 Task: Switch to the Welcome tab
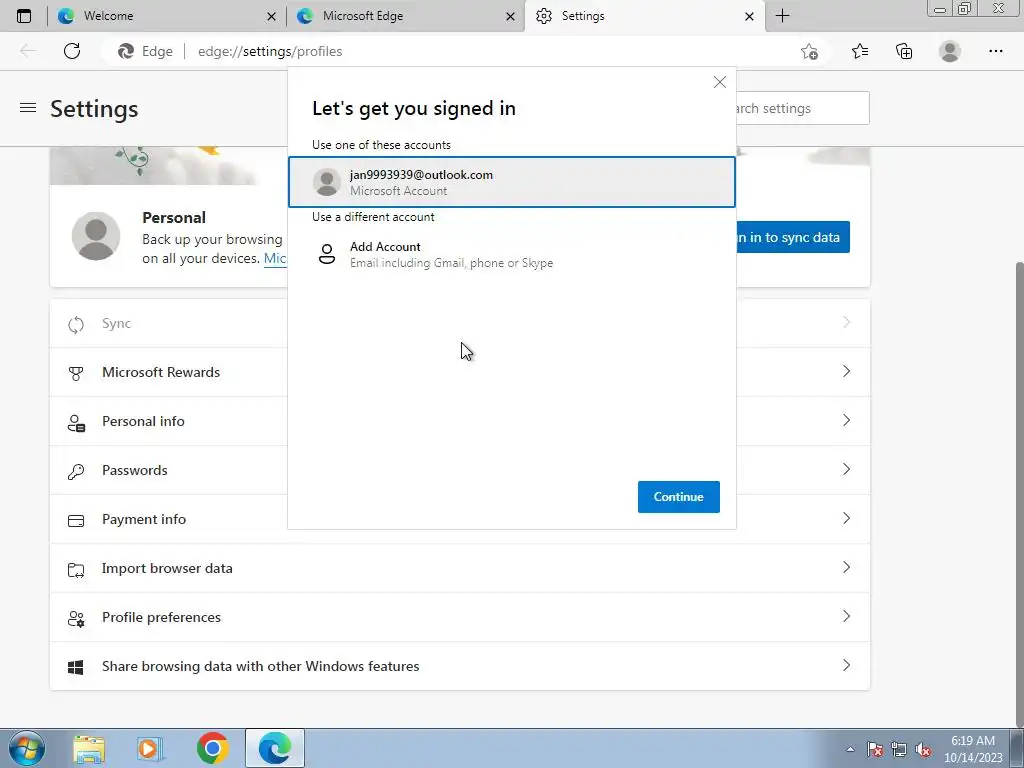167,16
